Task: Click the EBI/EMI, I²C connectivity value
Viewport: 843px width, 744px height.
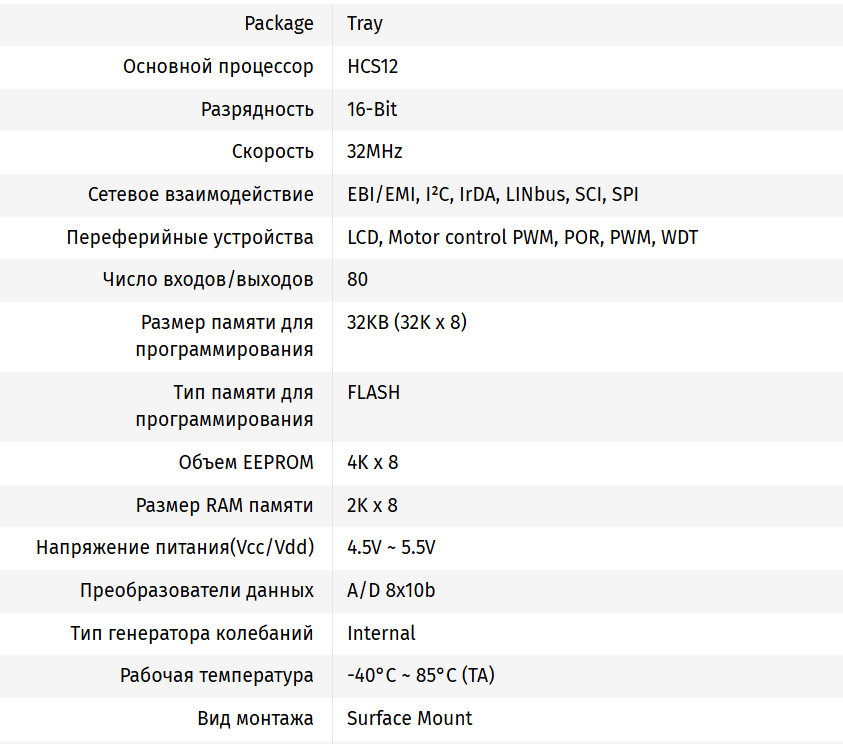Action: pyautogui.click(x=492, y=194)
